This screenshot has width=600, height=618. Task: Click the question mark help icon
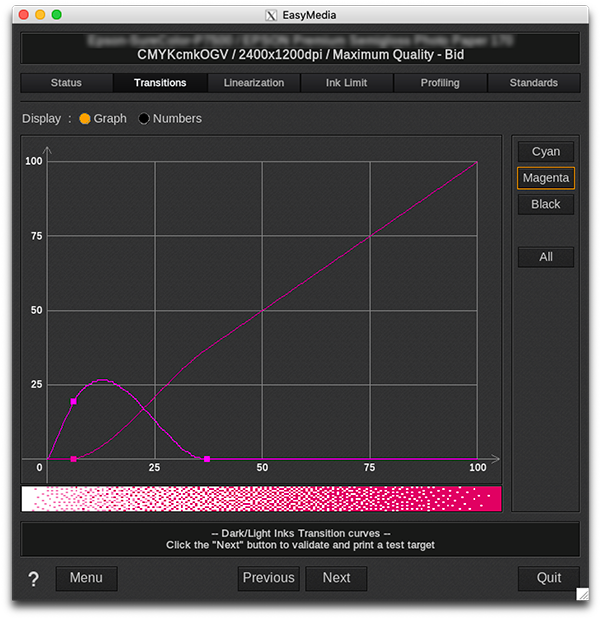(x=34, y=579)
